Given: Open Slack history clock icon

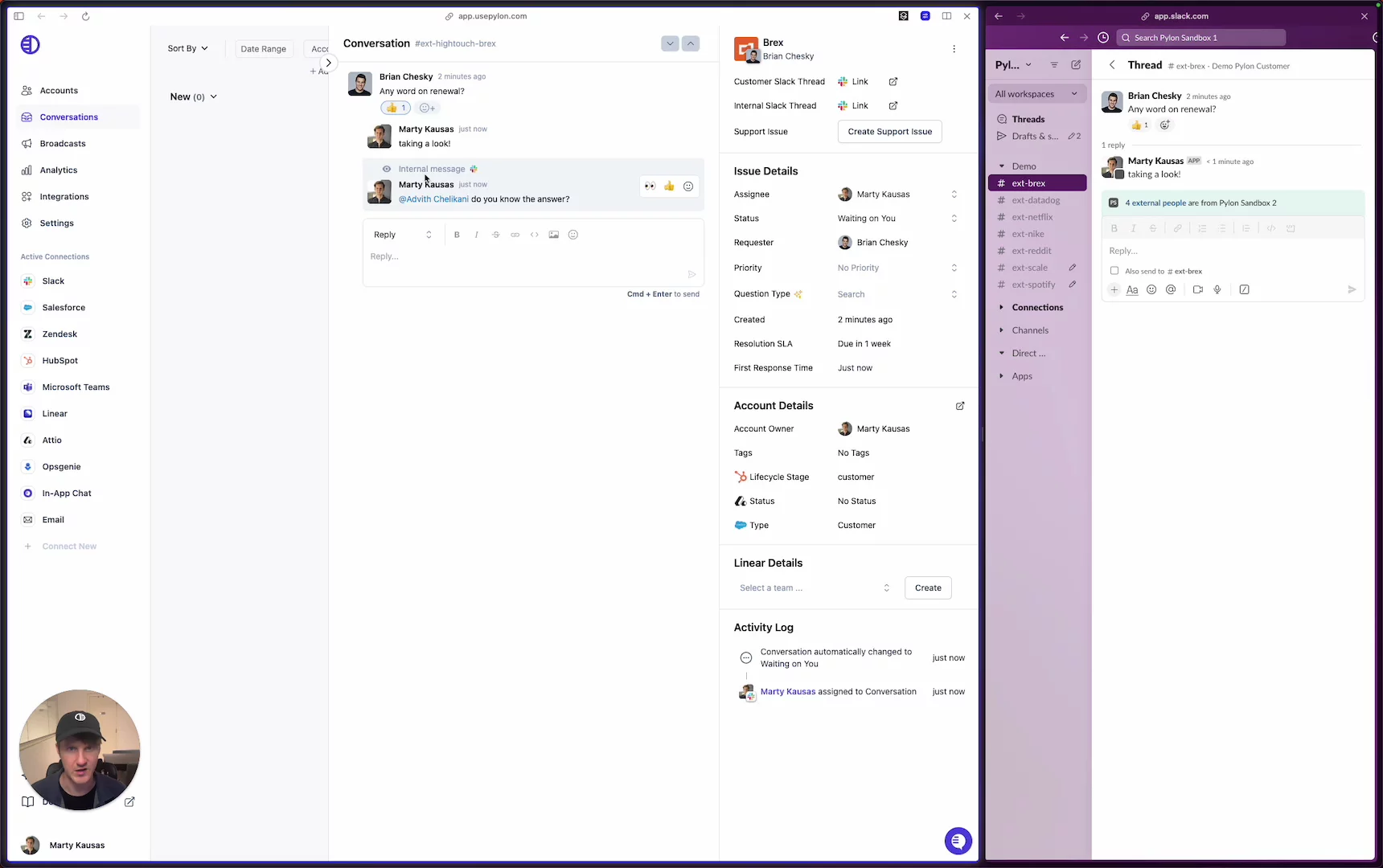Looking at the screenshot, I should tap(1103, 38).
